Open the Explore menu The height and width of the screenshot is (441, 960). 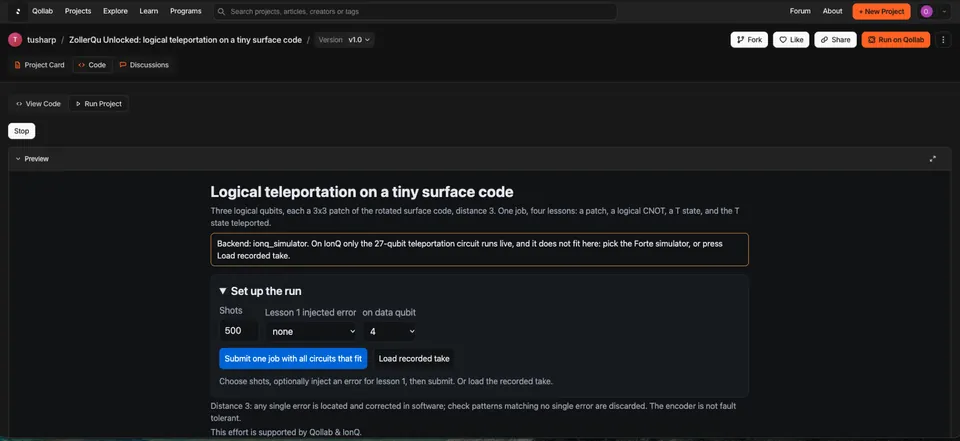click(x=115, y=11)
